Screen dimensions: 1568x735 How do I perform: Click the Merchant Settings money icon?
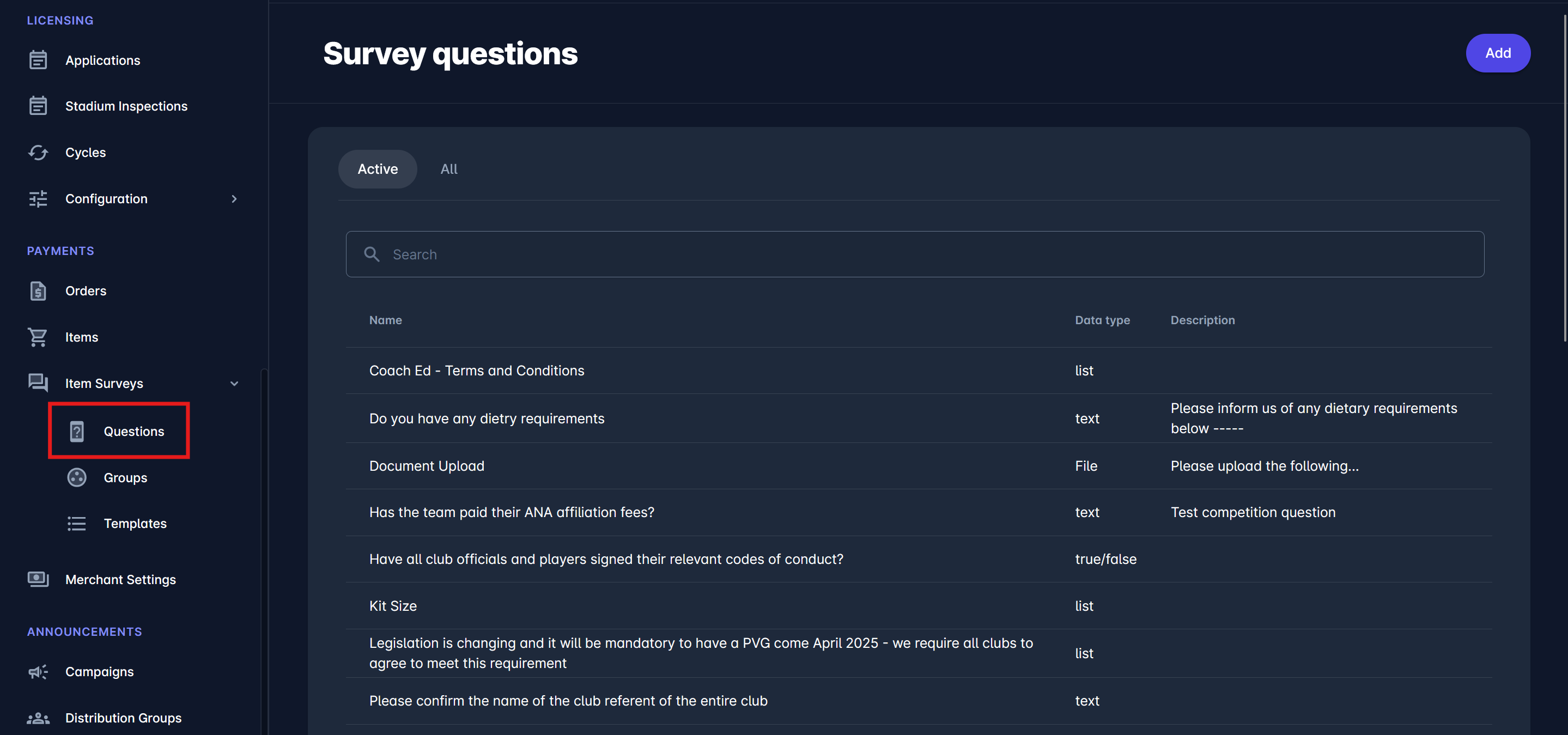[38, 580]
